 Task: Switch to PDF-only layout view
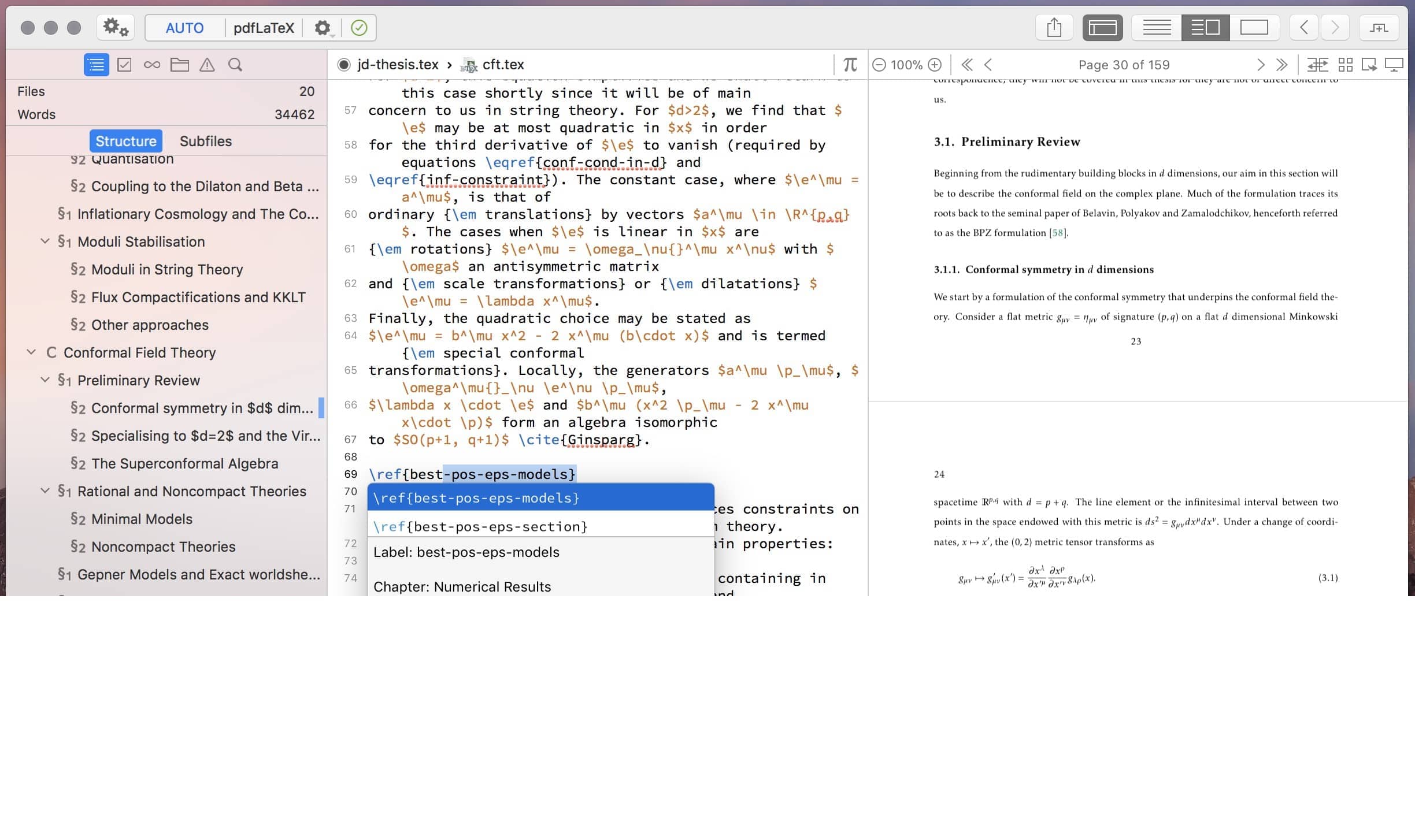pyautogui.click(x=1254, y=28)
